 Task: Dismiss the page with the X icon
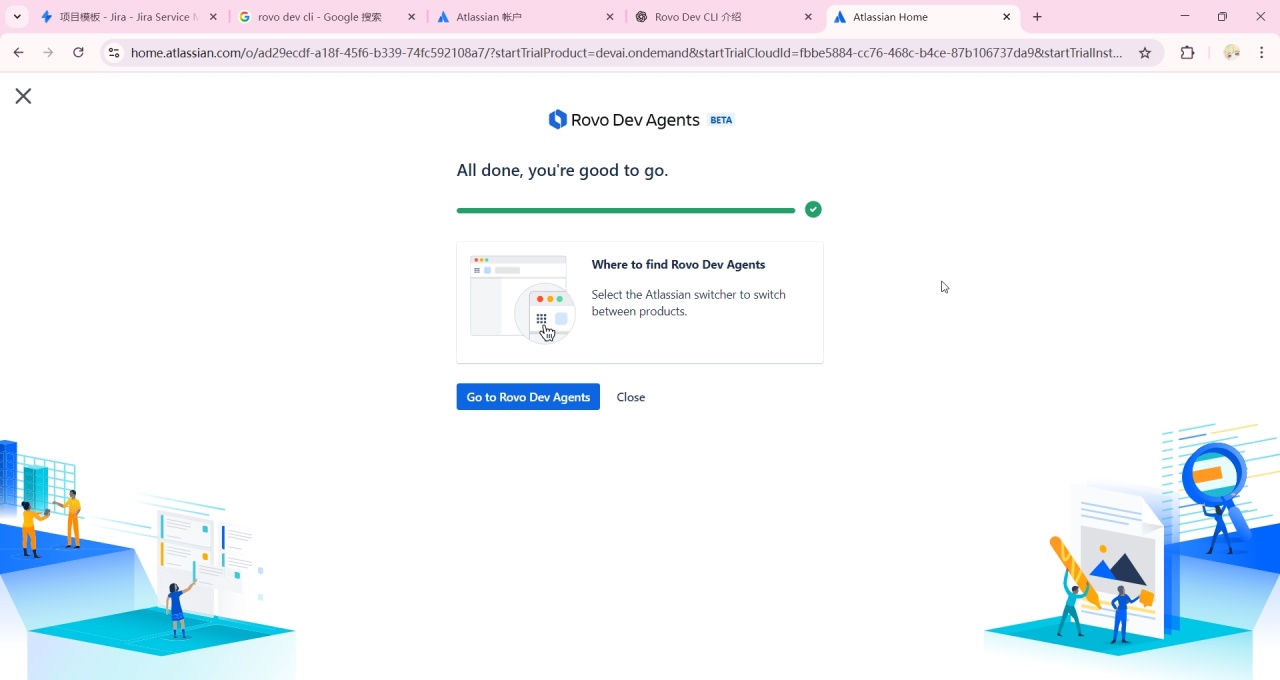23,96
